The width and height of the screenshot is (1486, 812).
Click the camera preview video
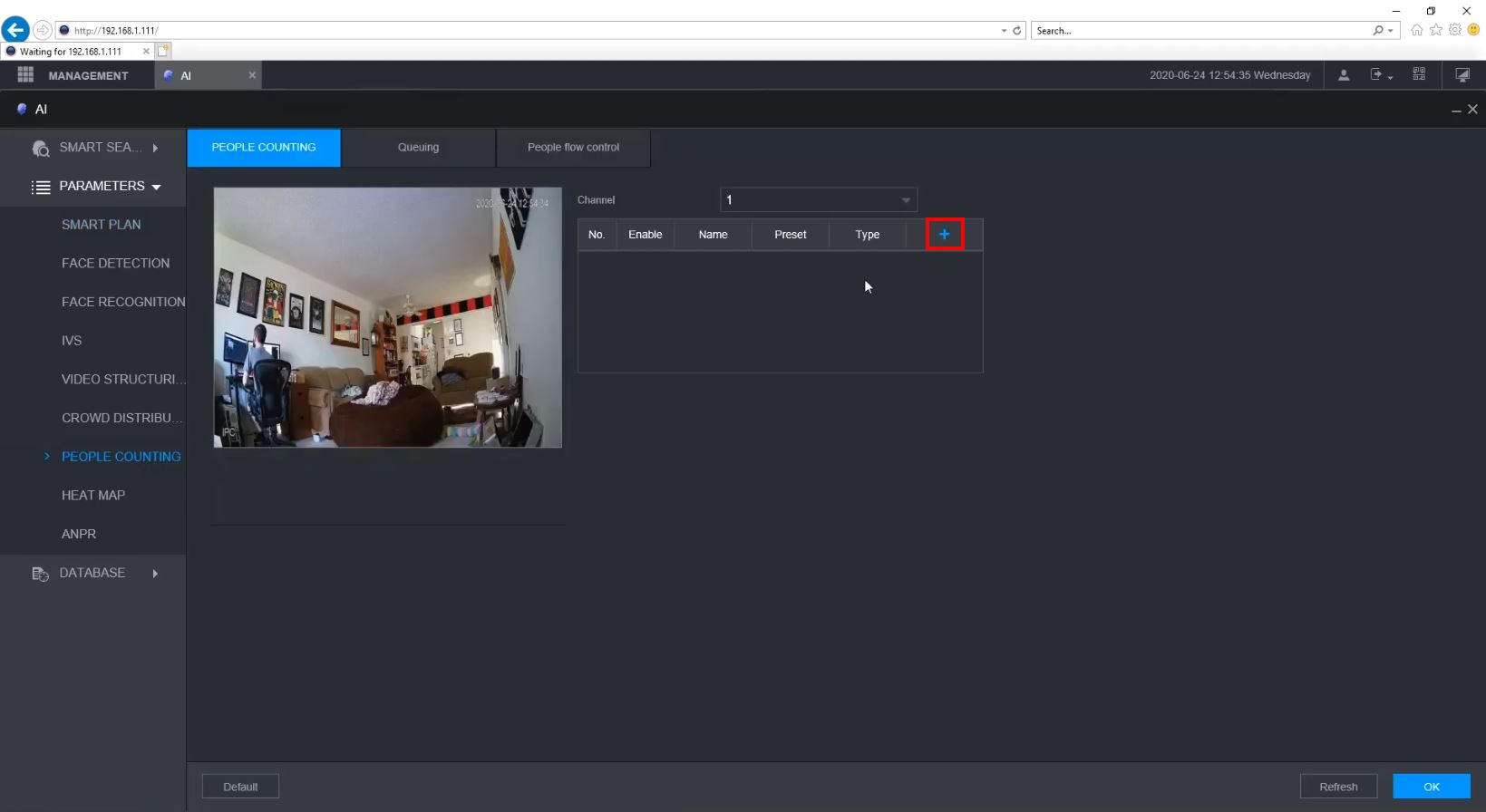pos(388,317)
